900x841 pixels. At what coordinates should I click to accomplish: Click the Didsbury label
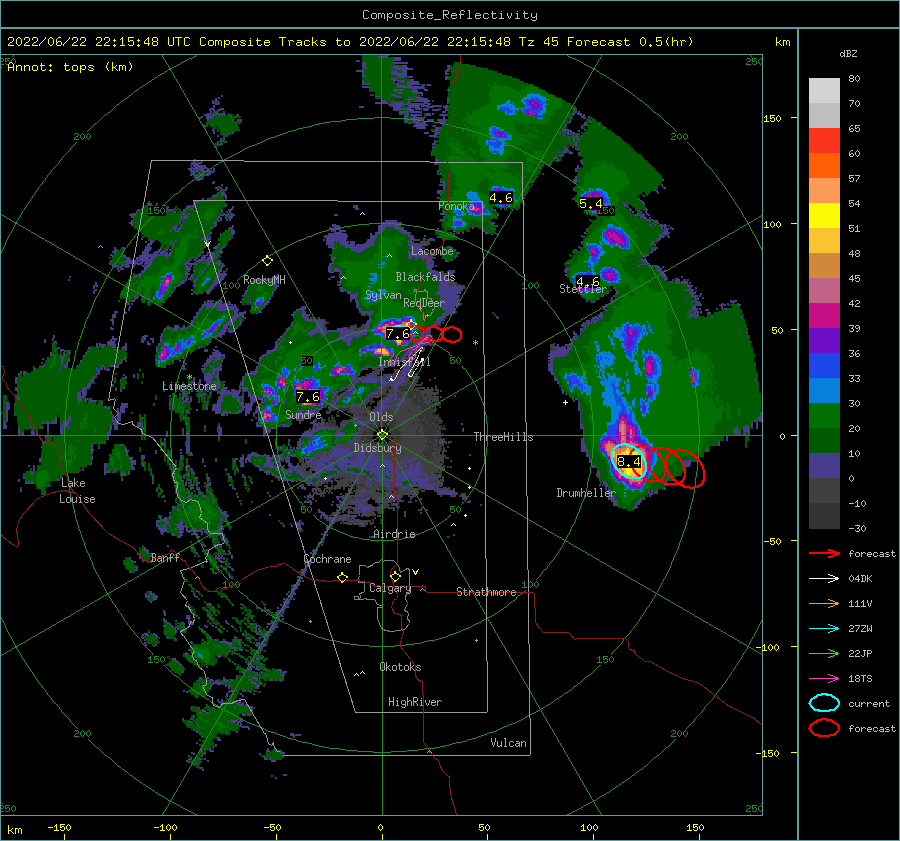[377, 448]
